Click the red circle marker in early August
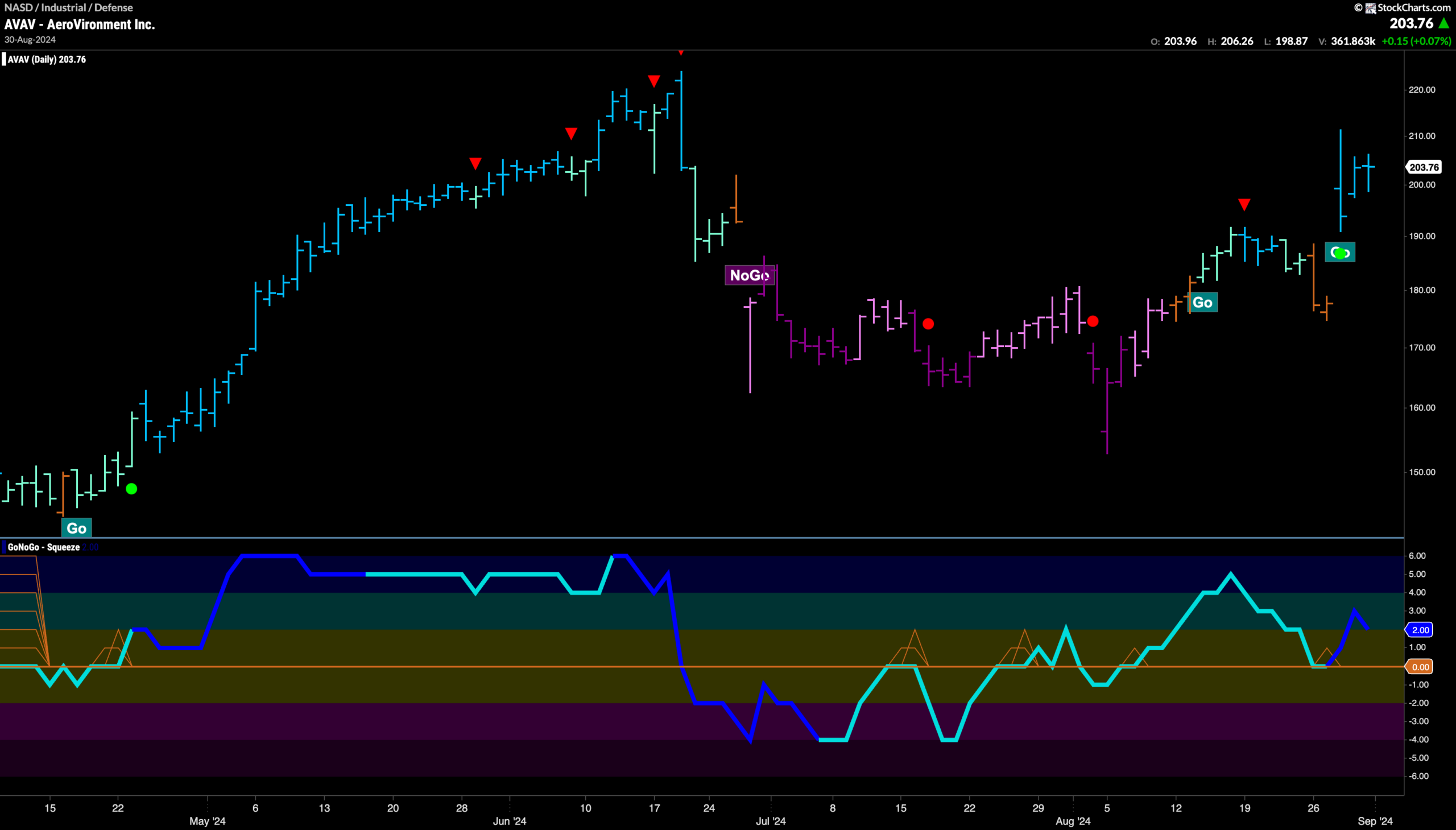The image size is (1456, 830). click(1093, 321)
